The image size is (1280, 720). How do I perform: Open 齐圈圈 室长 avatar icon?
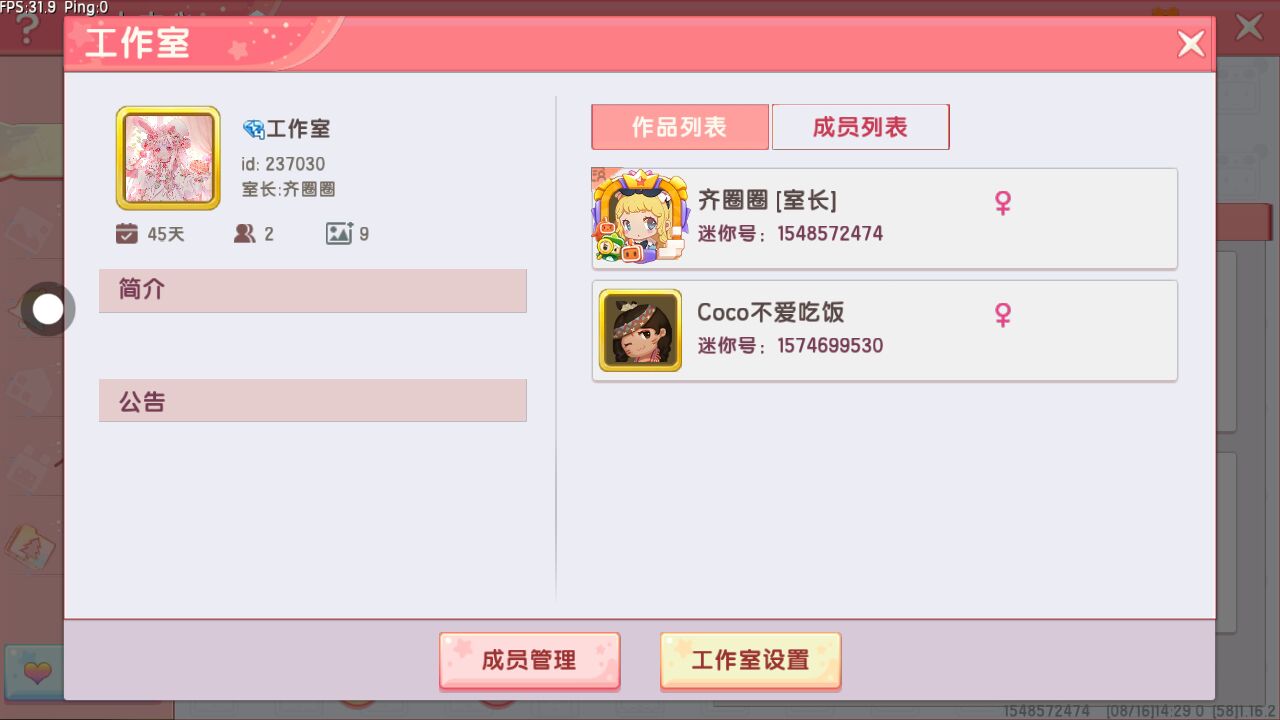640,216
